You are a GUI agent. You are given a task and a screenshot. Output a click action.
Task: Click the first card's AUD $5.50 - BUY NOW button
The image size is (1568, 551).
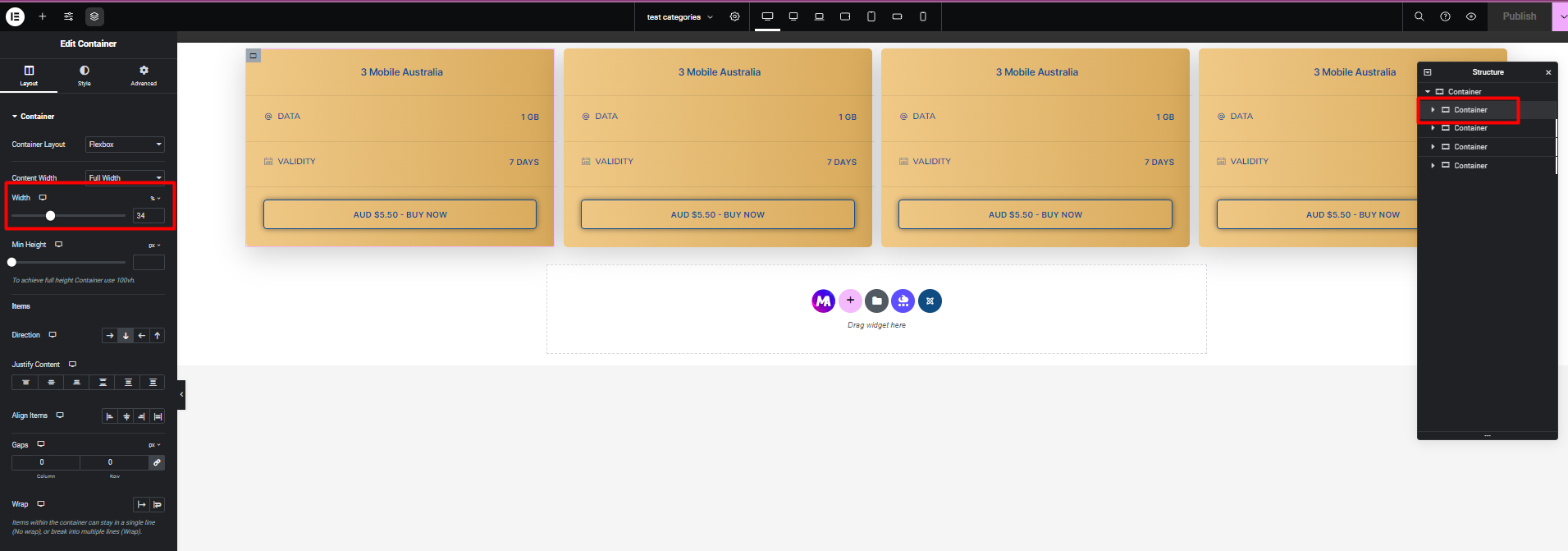pos(400,214)
